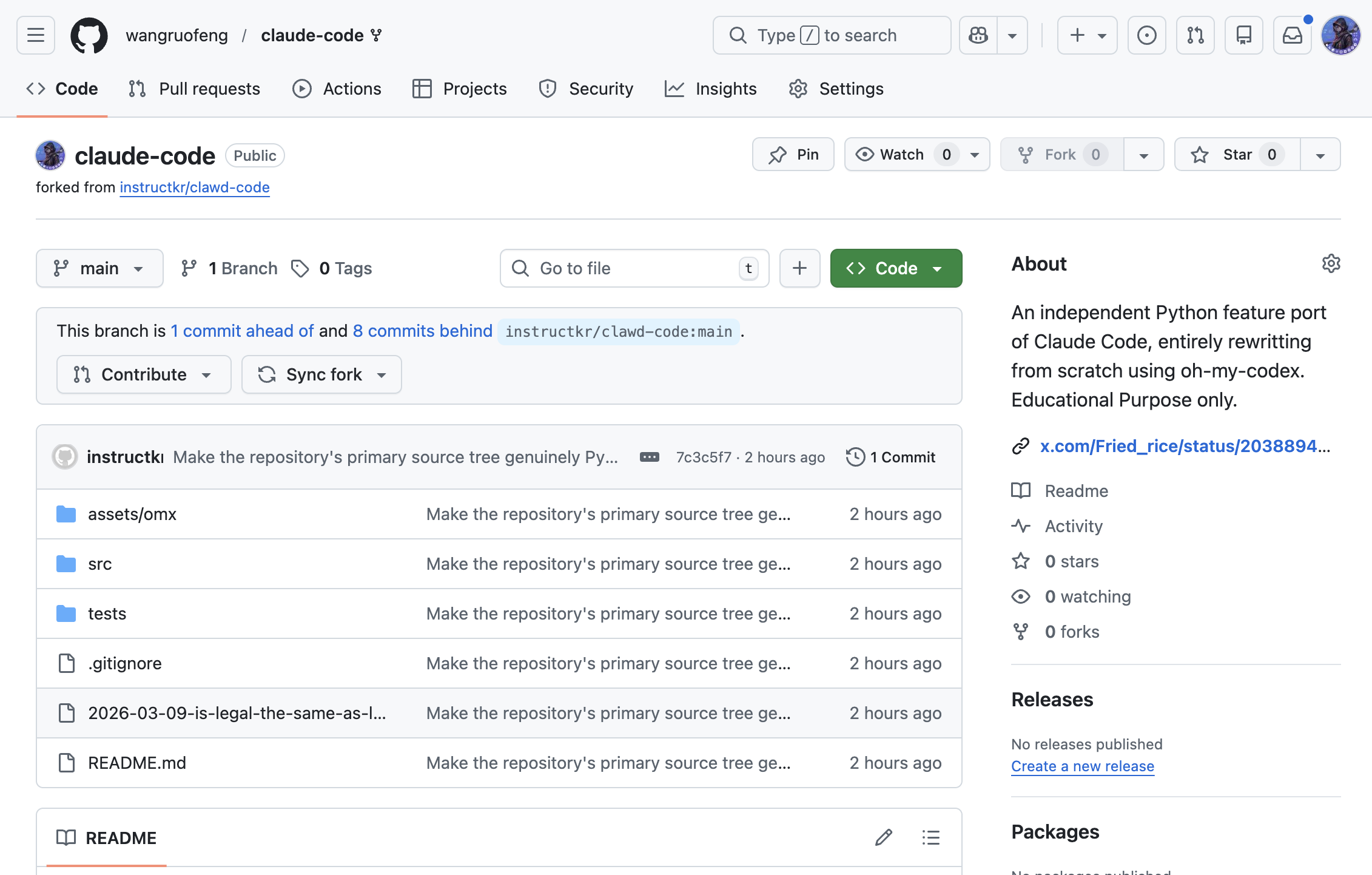
Task: Click Create a new release link
Action: click(x=1082, y=766)
